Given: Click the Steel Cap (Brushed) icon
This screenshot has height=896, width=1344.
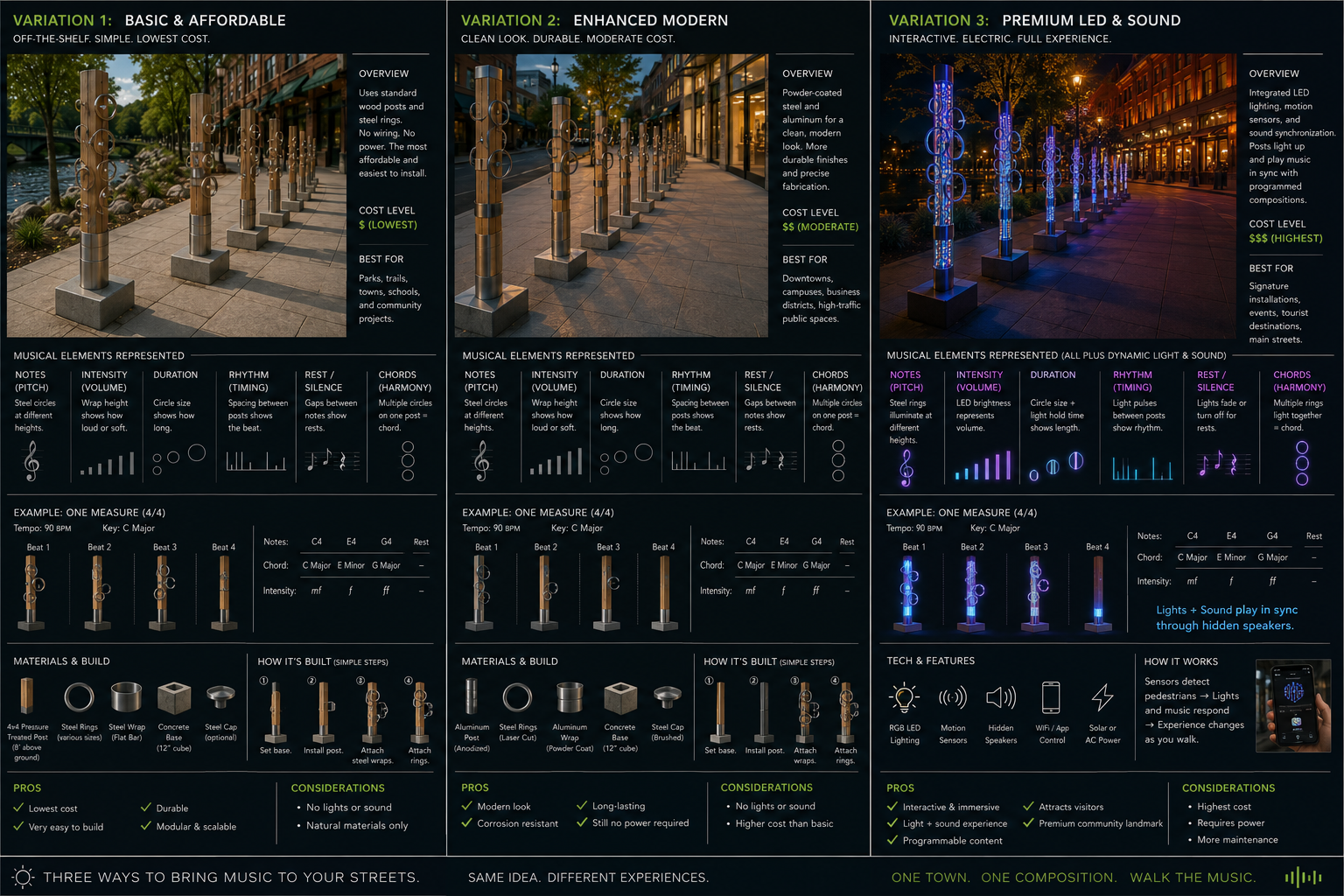Looking at the screenshot, I should click(x=668, y=697).
